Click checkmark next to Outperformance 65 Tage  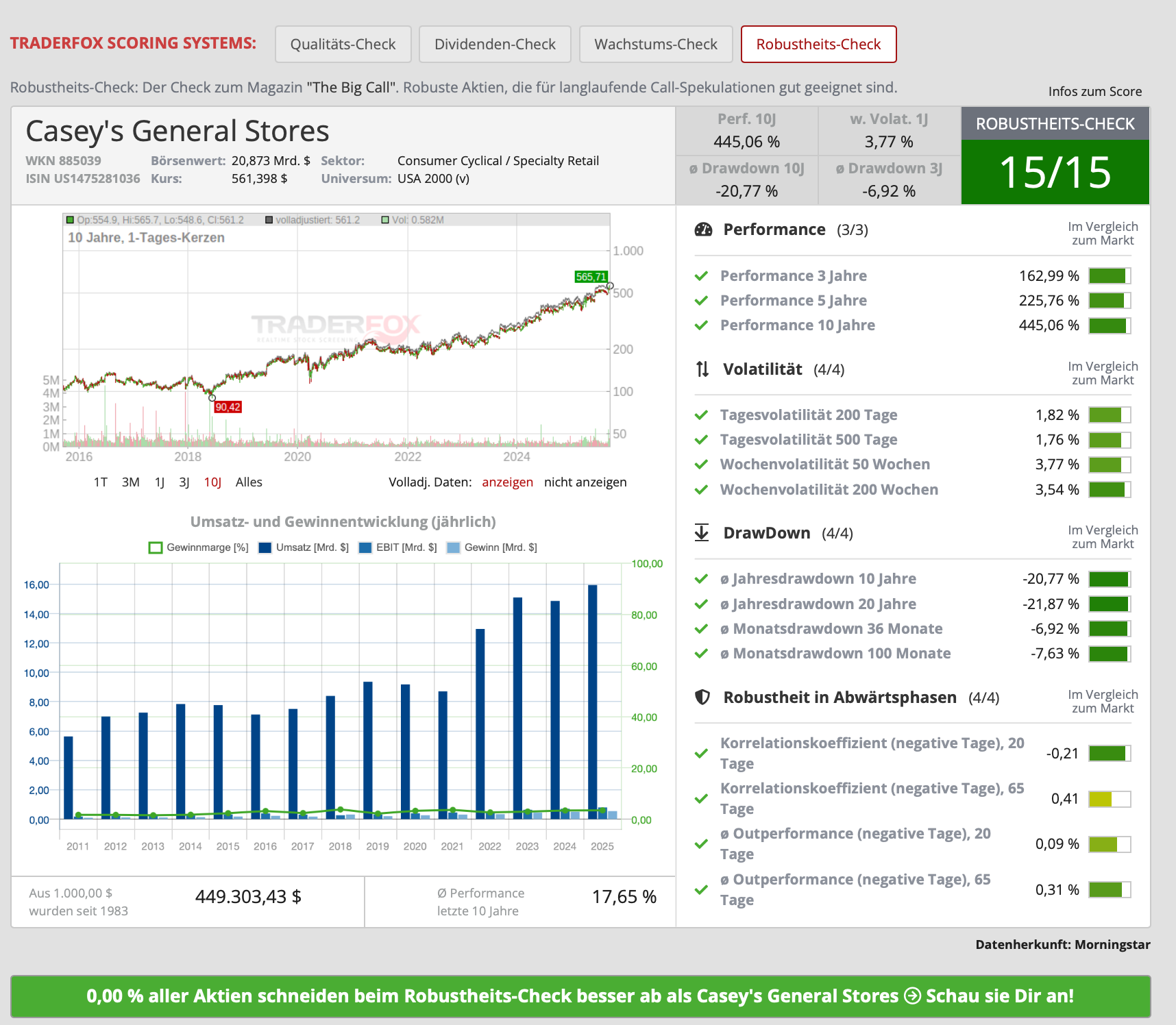coord(701,890)
